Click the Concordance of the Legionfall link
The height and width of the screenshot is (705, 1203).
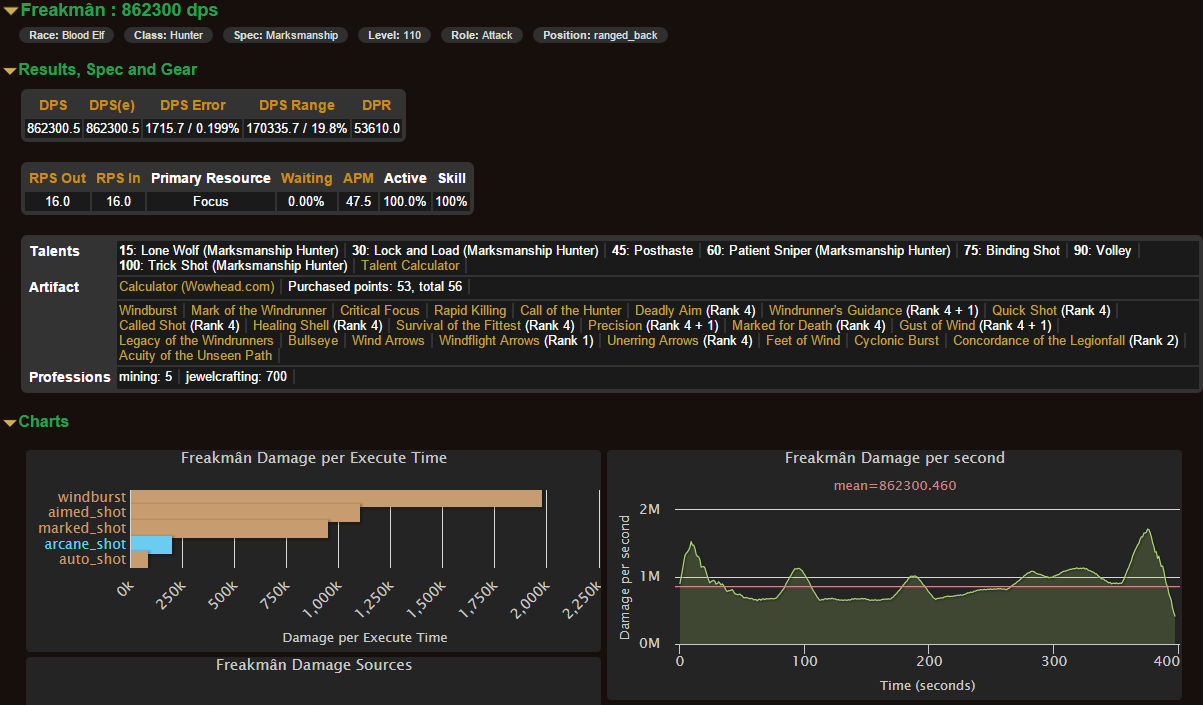point(1039,341)
